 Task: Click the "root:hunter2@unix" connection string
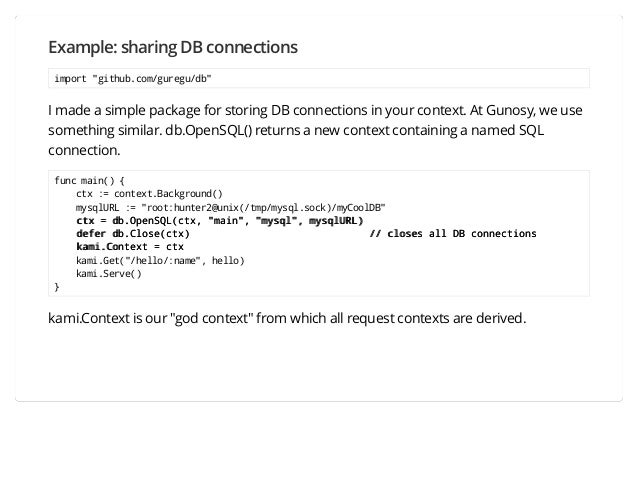(x=263, y=207)
